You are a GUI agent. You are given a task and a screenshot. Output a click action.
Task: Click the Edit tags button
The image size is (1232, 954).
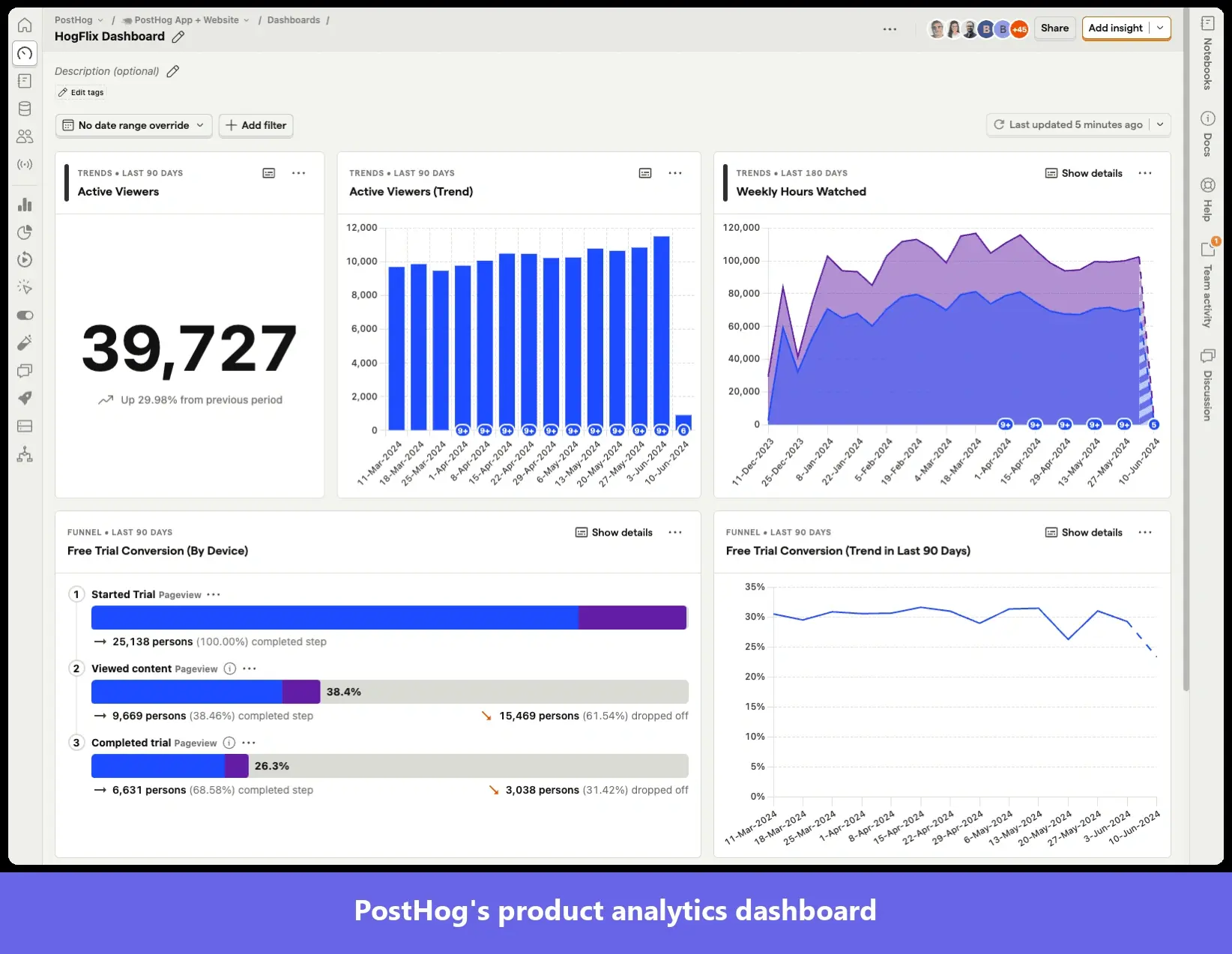pos(81,92)
